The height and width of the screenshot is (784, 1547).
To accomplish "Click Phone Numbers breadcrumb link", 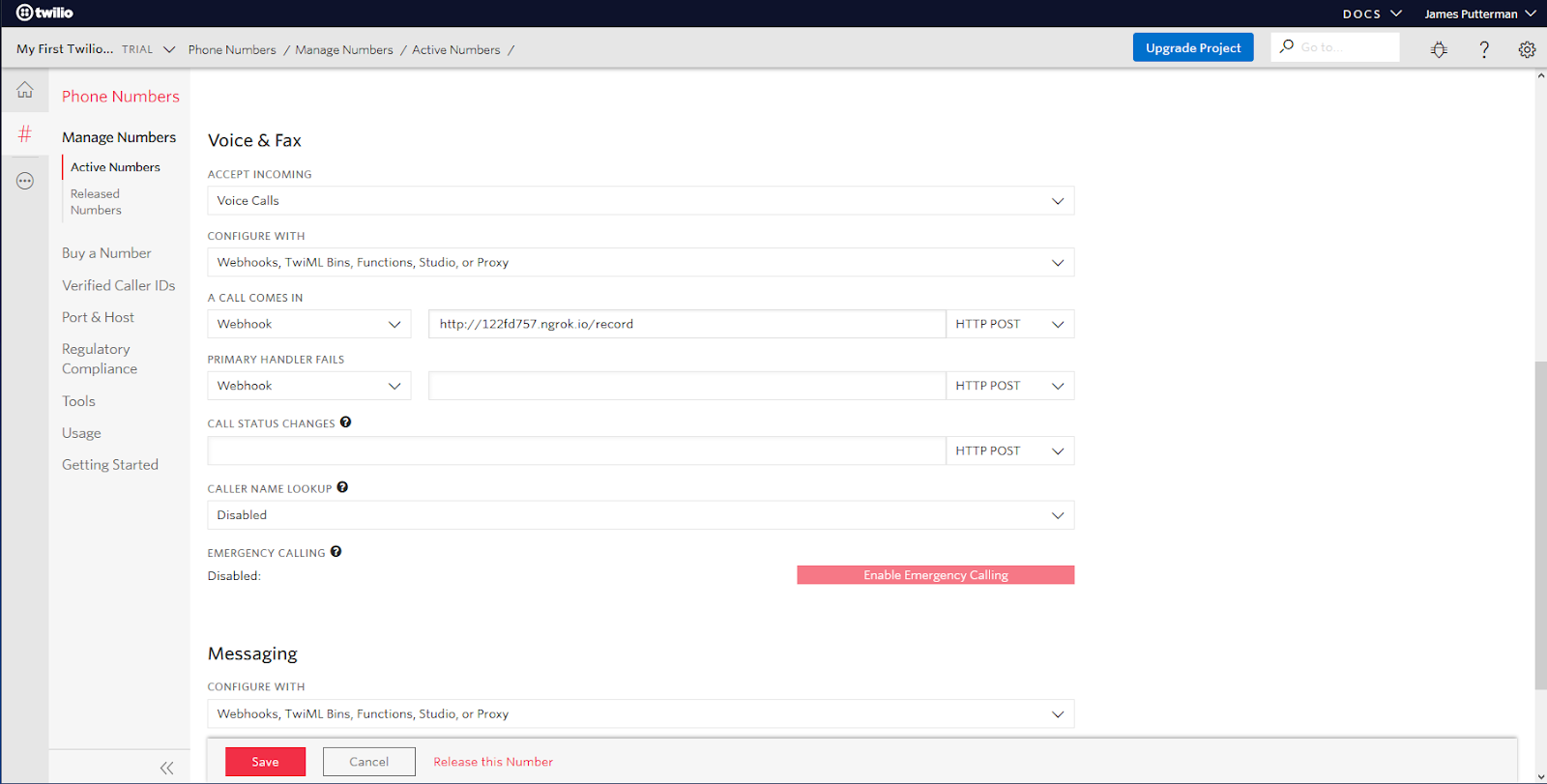I will [x=232, y=50].
